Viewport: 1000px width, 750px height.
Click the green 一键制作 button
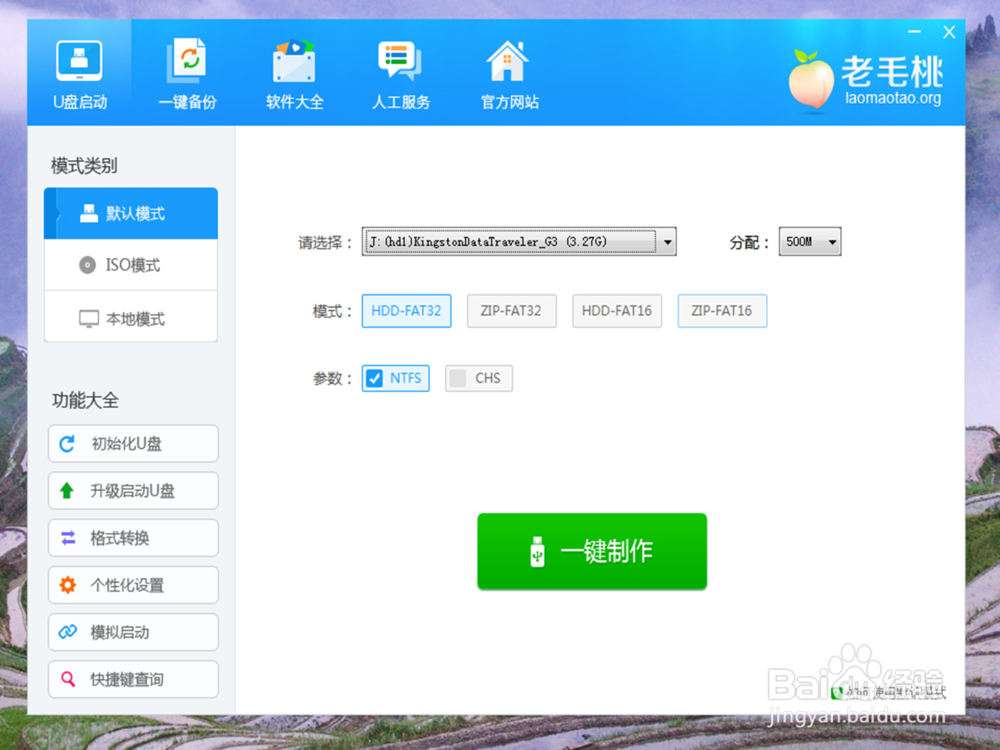click(x=592, y=551)
